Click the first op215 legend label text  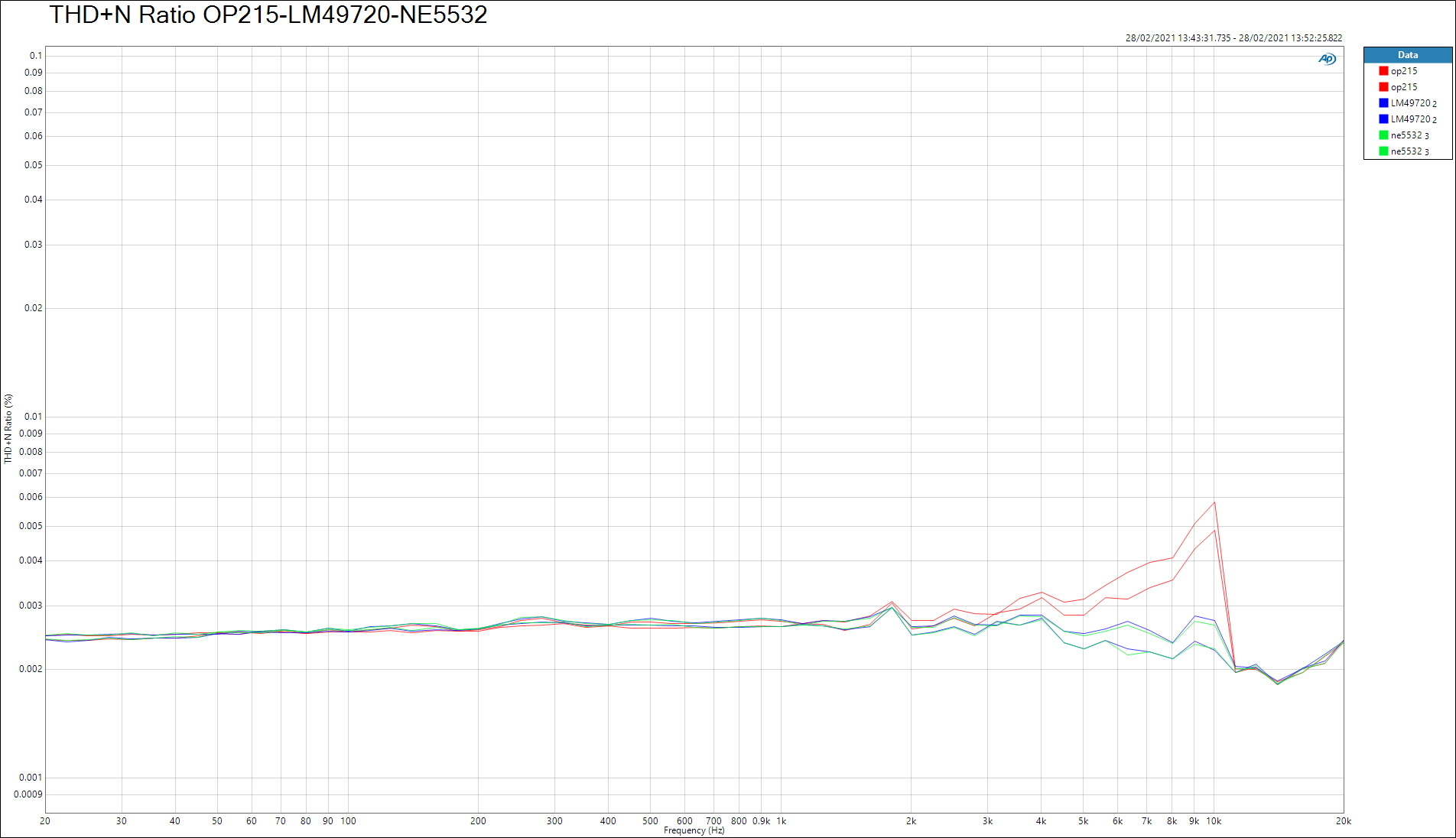point(1403,71)
